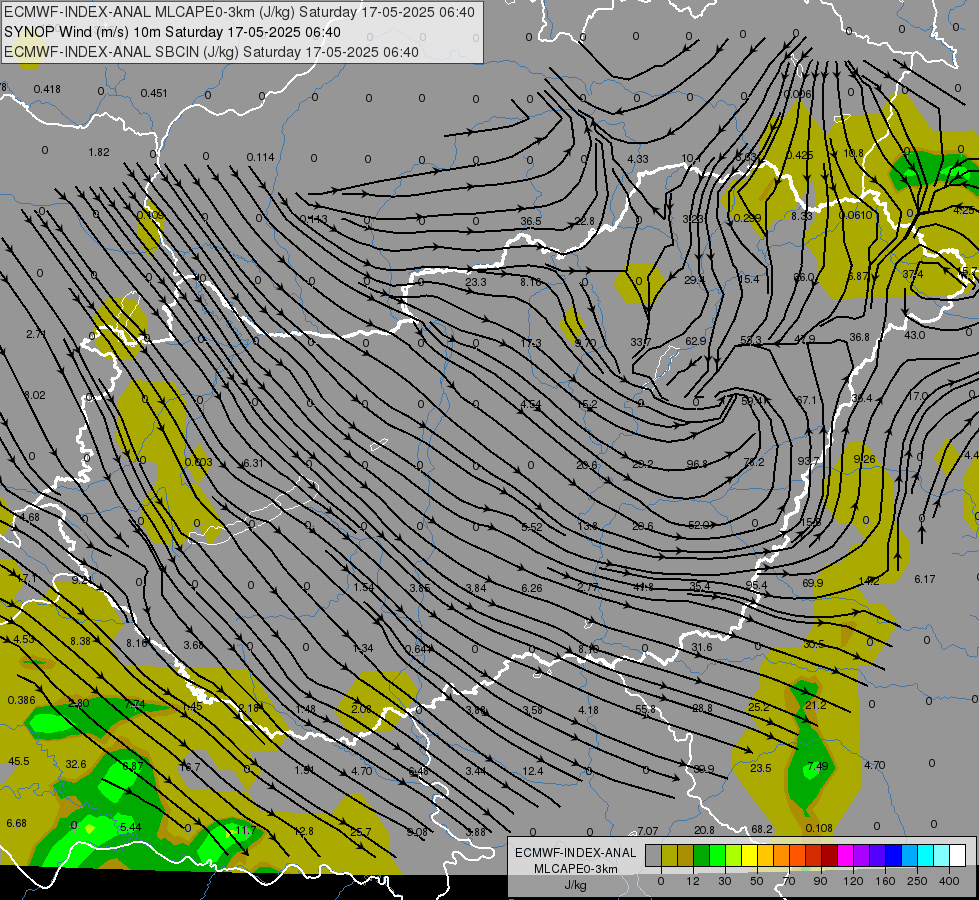Image resolution: width=979 pixels, height=900 pixels.
Task: Click the map value 7.49 in green area
Action: [817, 766]
